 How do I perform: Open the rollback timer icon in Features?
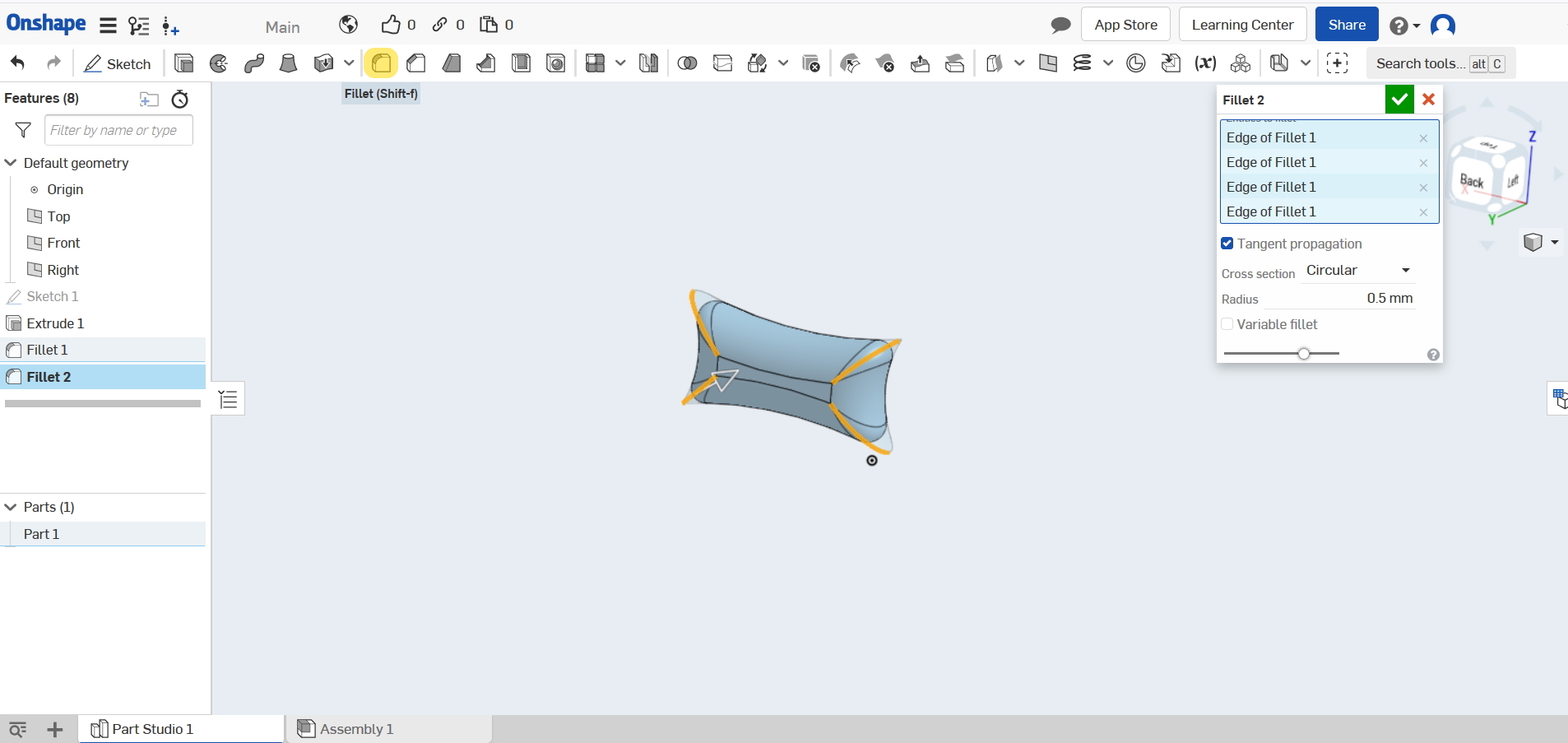(180, 100)
